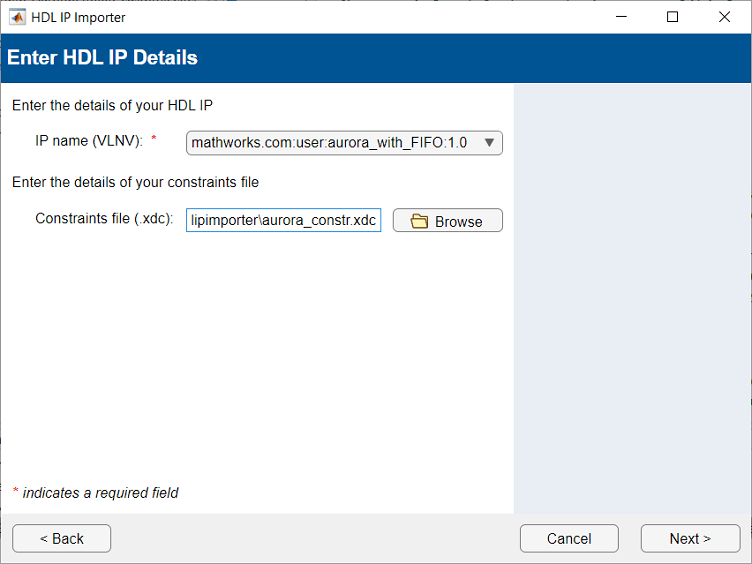Click "Enter the details of your constraints file" text
The width and height of the screenshot is (752, 564).
(135, 182)
